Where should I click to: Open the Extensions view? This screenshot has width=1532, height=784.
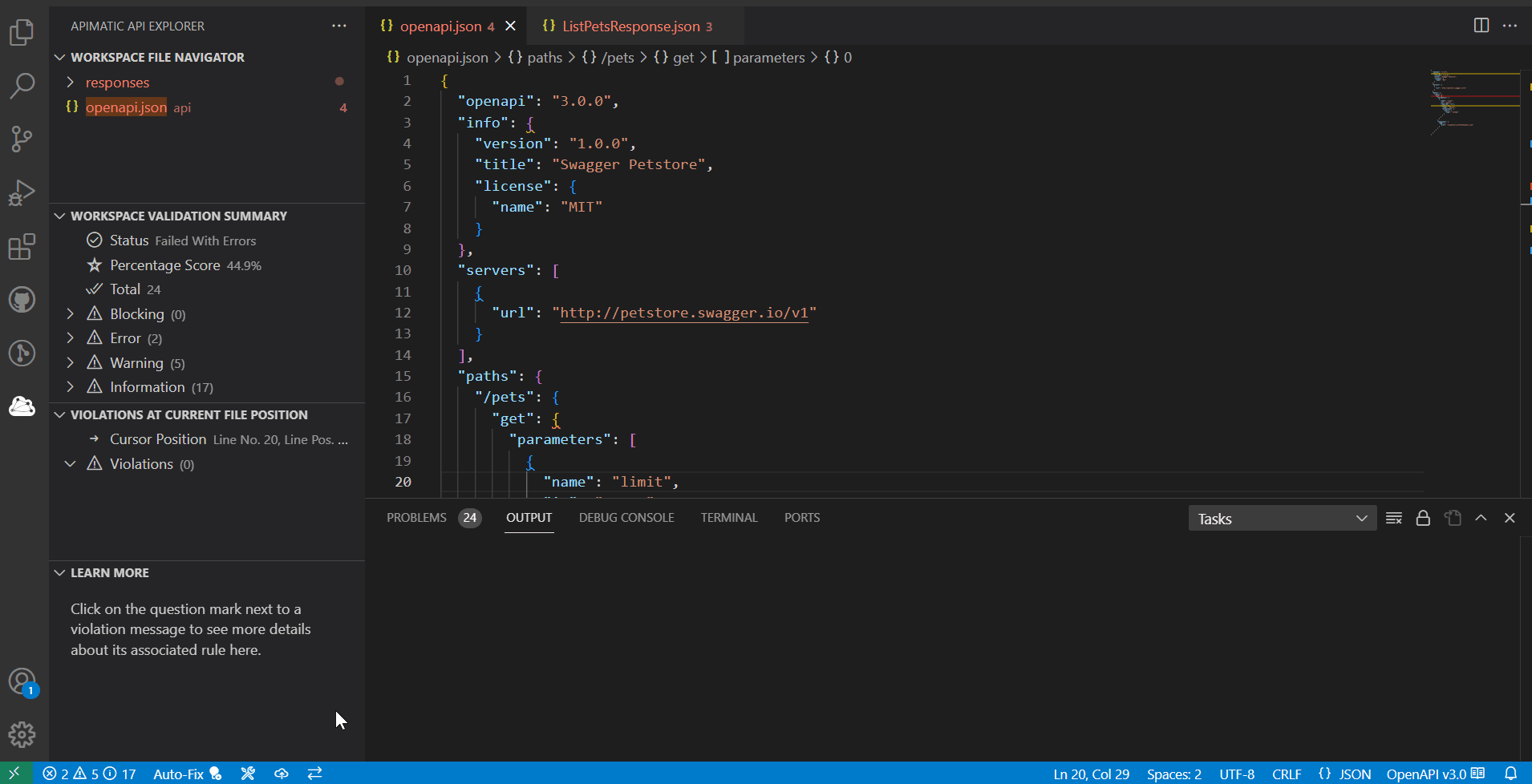pos(22,246)
